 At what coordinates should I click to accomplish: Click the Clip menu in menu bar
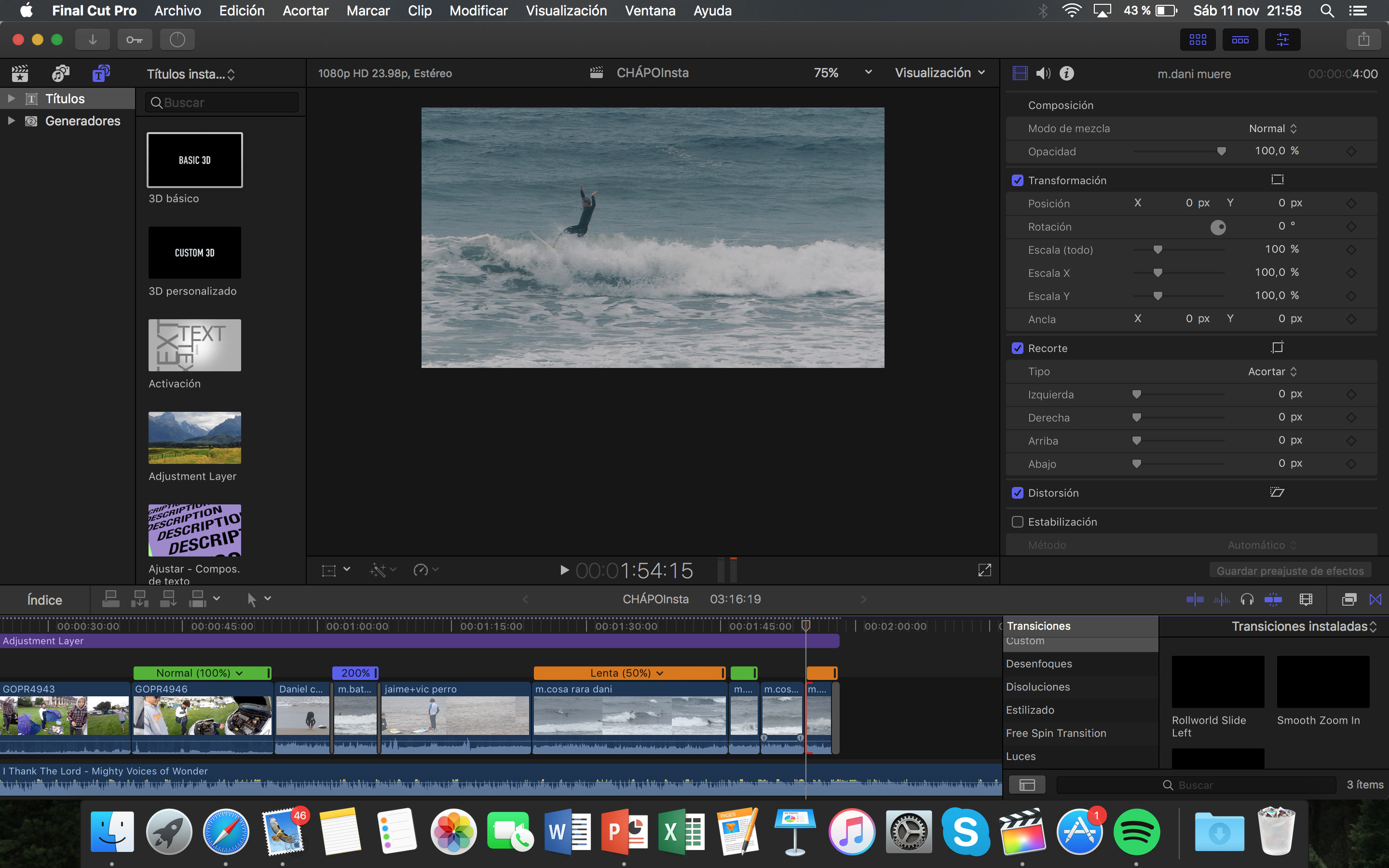point(419,11)
